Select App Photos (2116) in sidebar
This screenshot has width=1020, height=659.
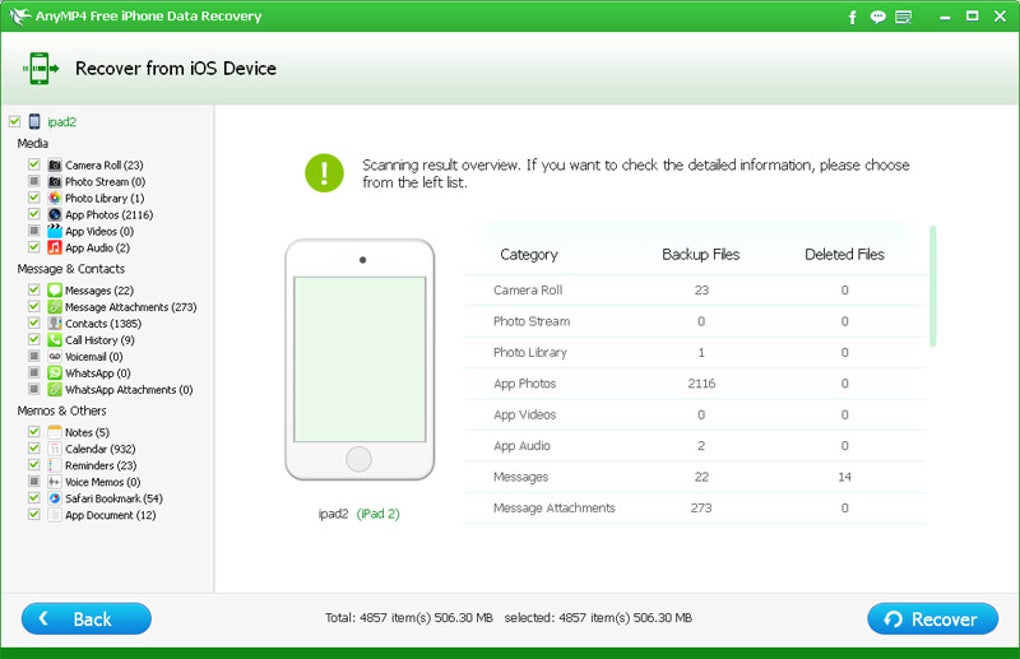click(x=109, y=215)
